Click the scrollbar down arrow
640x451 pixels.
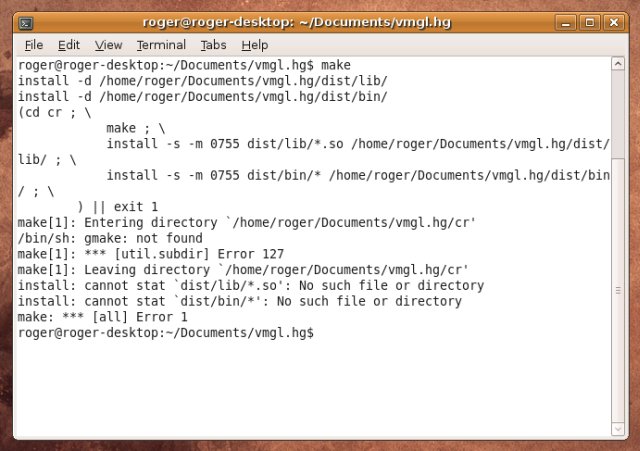(618, 429)
